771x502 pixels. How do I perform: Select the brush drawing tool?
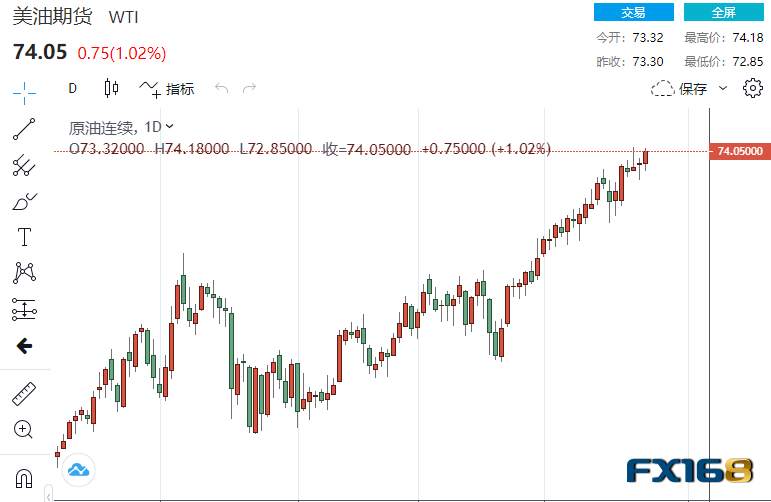click(x=24, y=201)
